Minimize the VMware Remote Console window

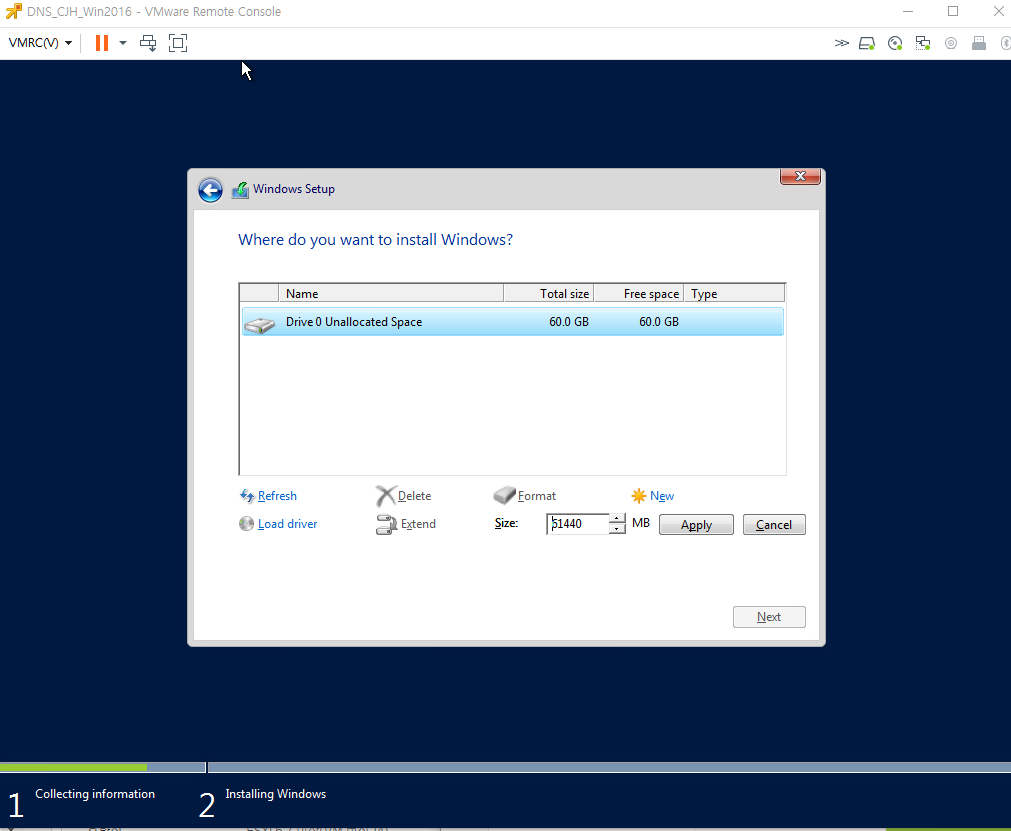click(908, 12)
